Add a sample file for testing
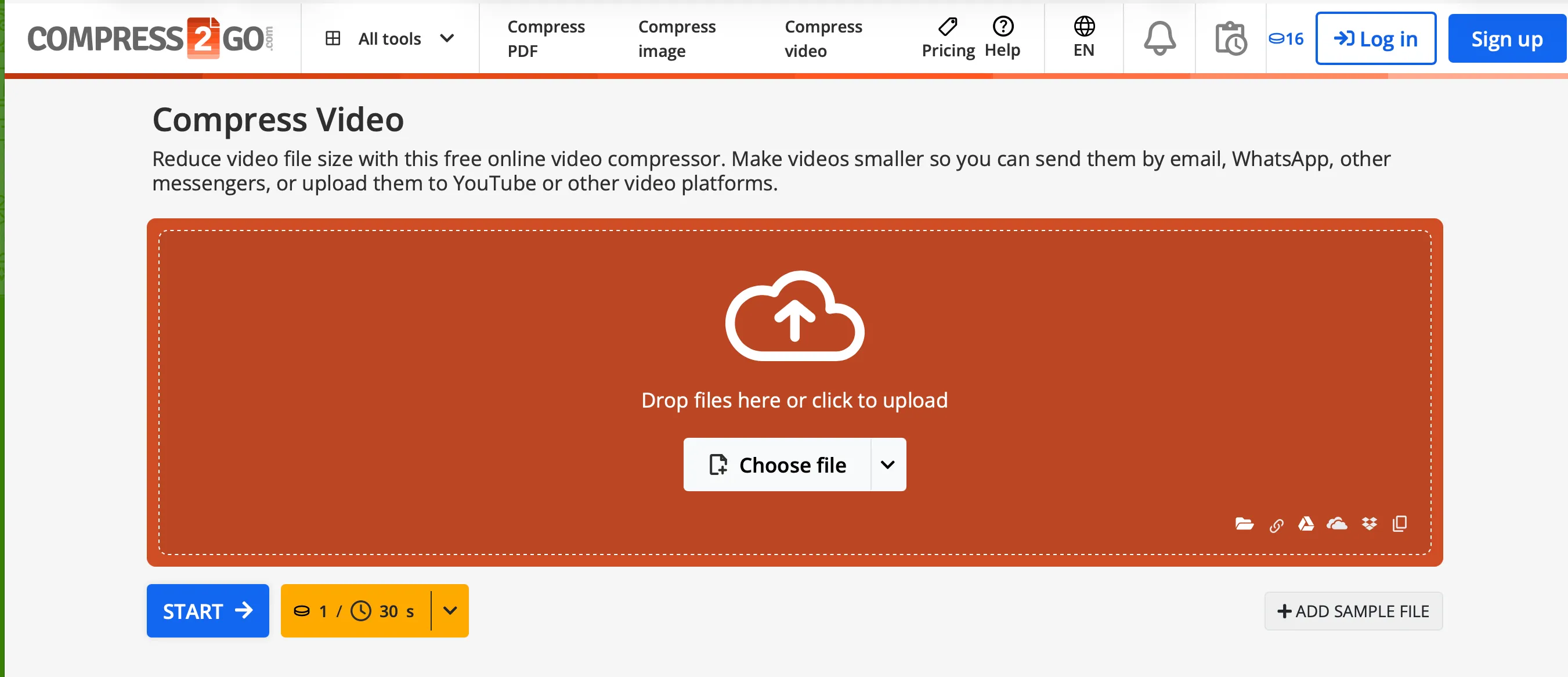This screenshot has width=1568, height=677. [1353, 611]
